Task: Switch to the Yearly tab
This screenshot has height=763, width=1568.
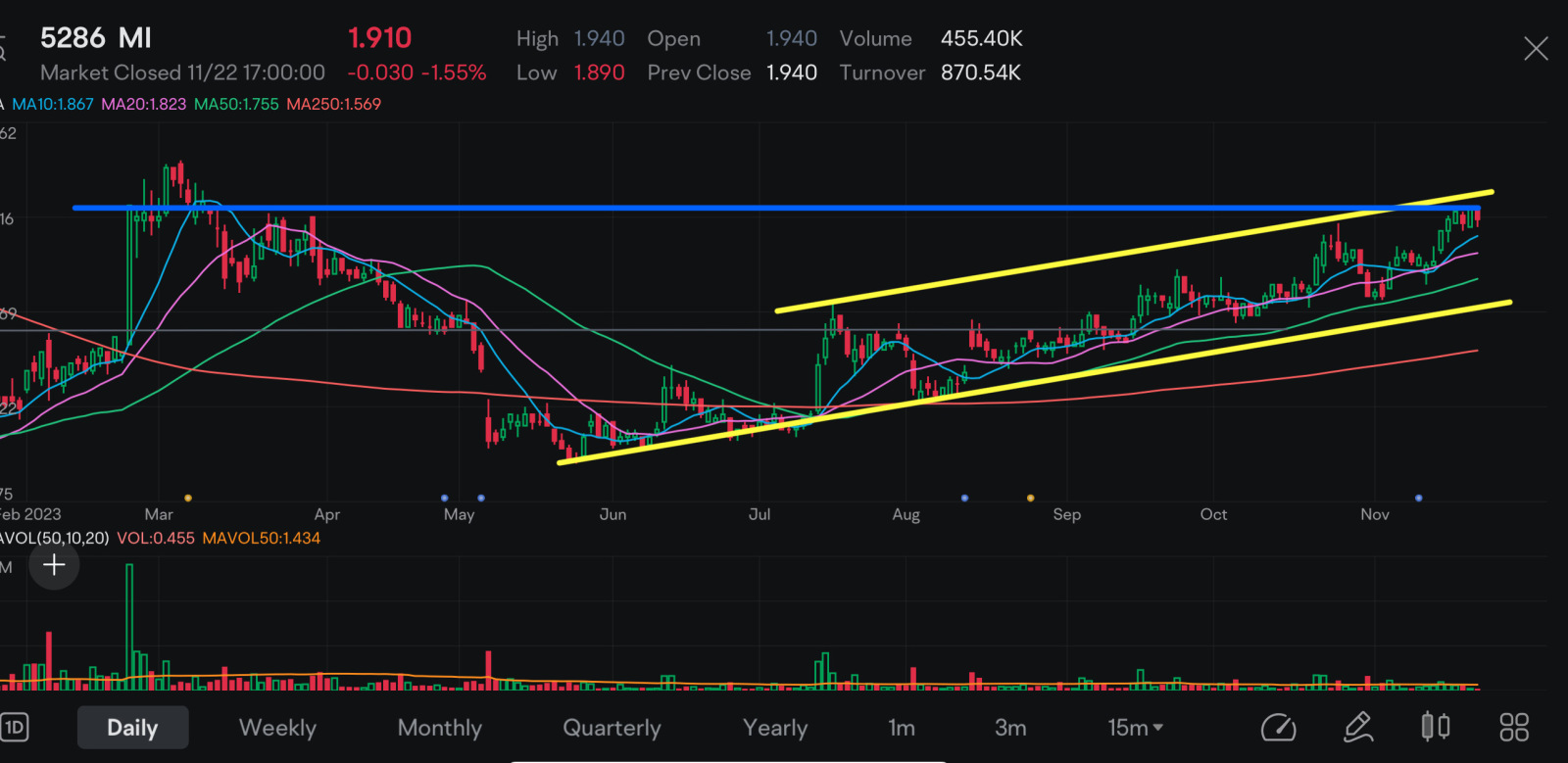Action: 775,728
